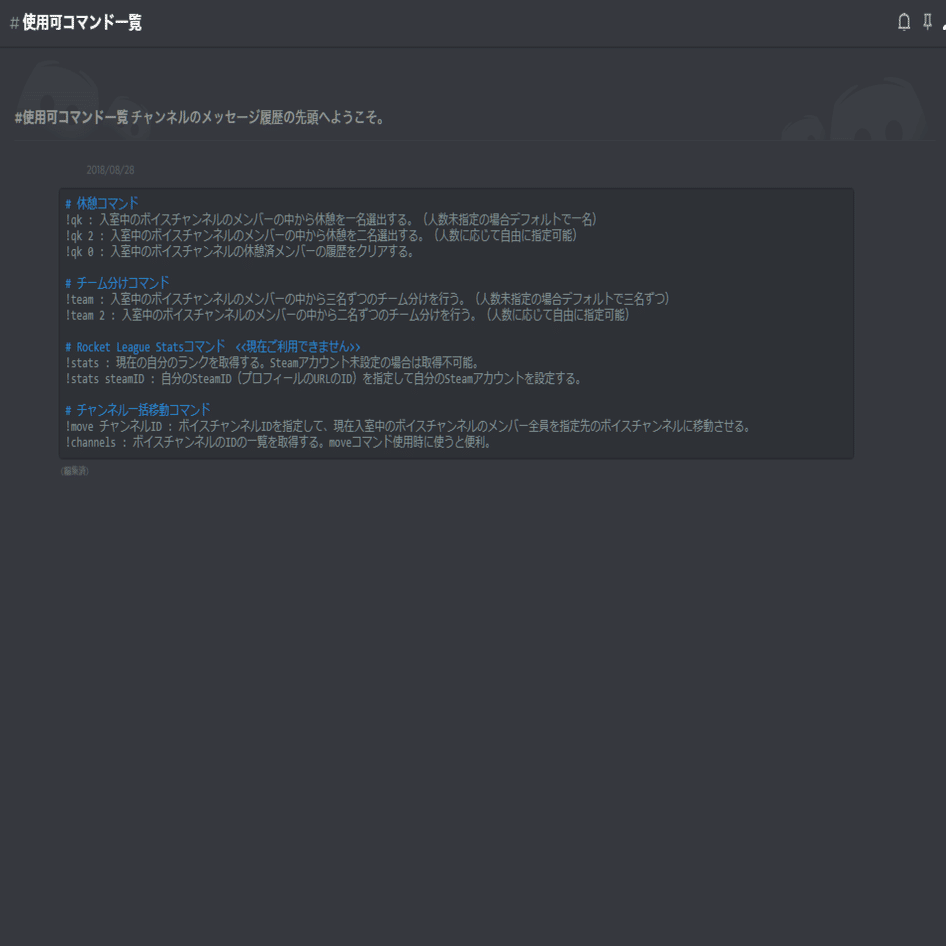Viewport: 946px width, 946px height.
Task: Click the partially visible icon at header's far right
Action: (943, 27)
